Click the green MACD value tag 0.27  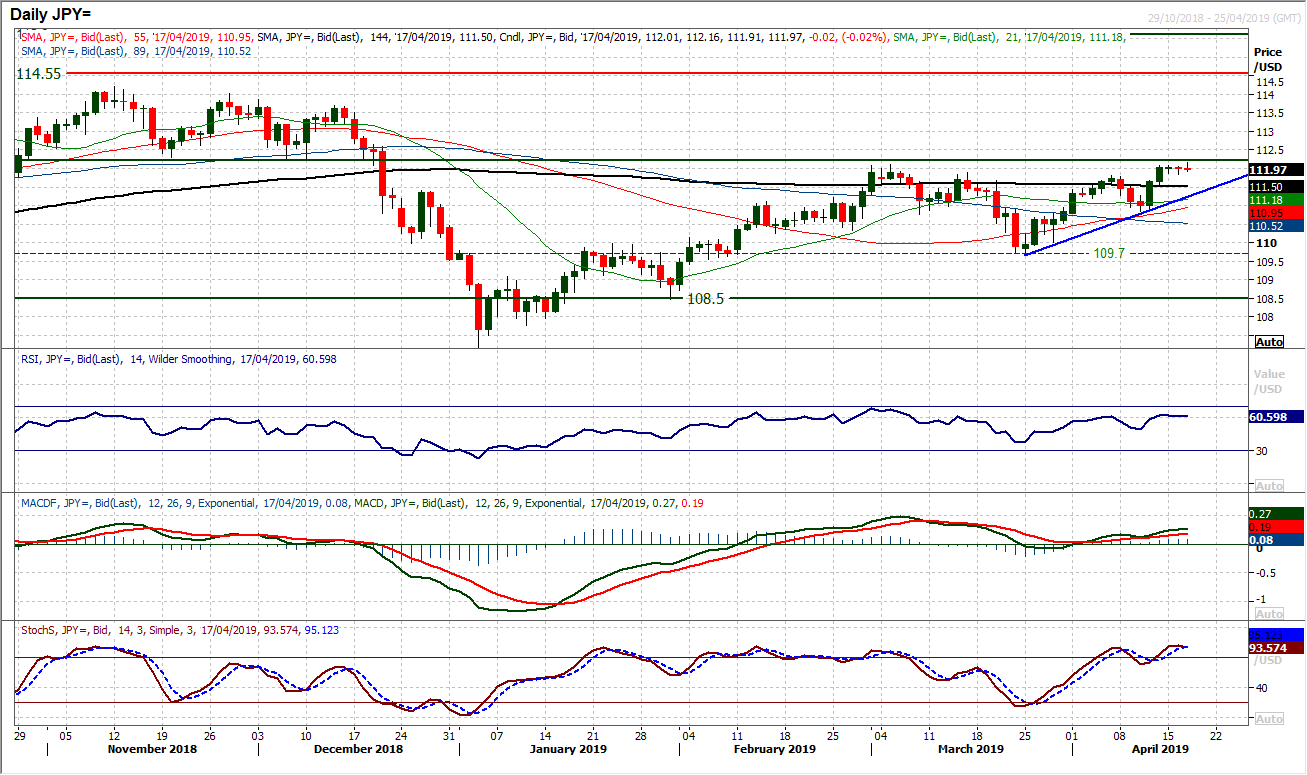tap(1278, 513)
